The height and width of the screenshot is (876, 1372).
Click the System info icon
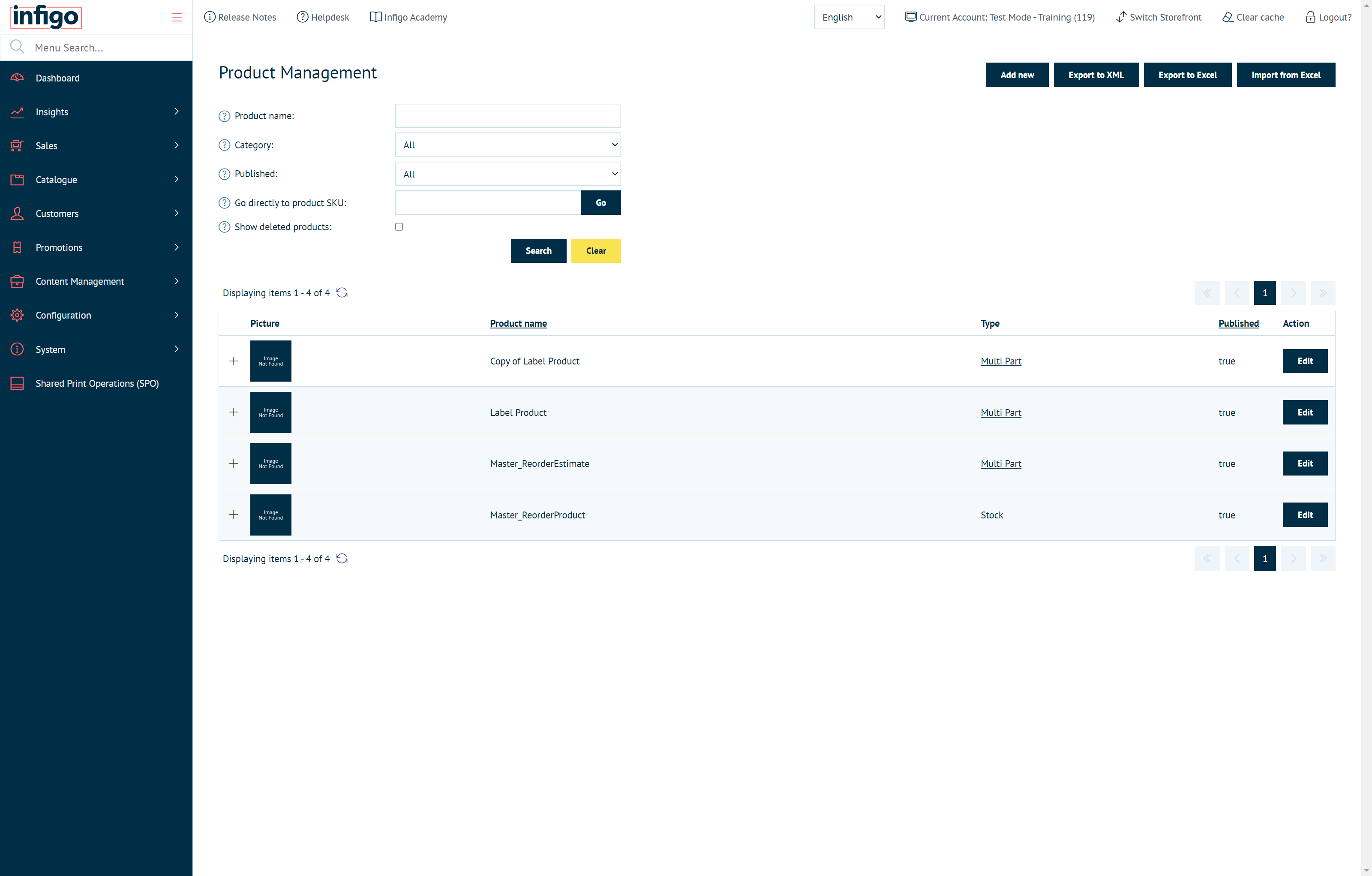tap(17, 349)
